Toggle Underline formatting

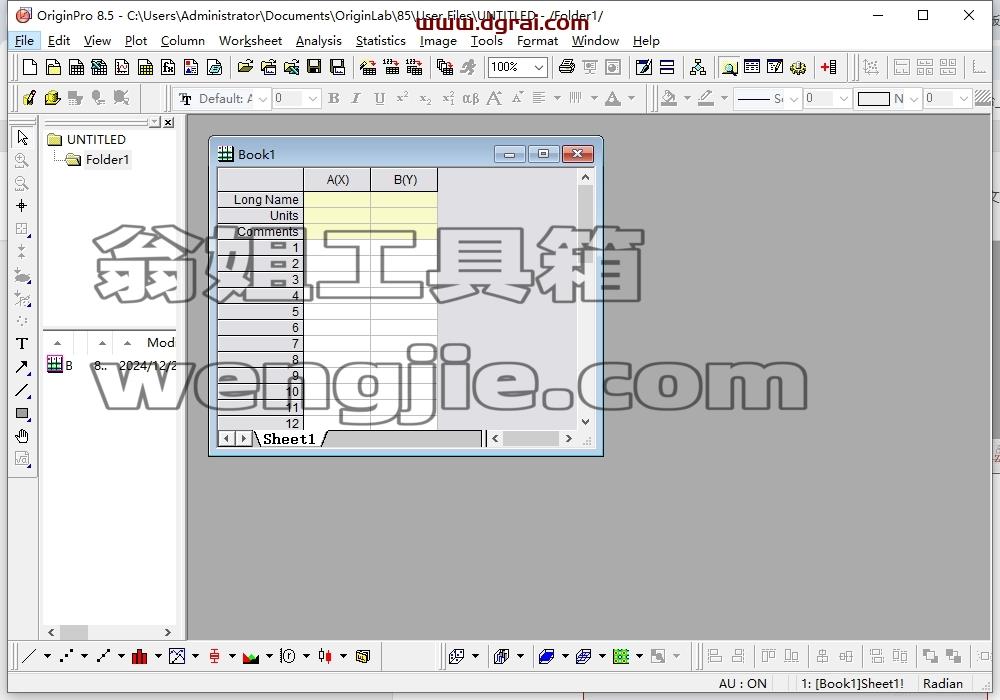tap(379, 98)
